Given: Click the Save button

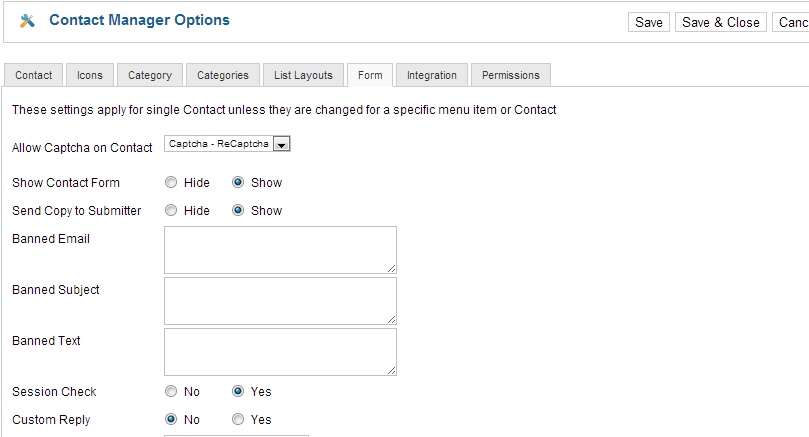Looking at the screenshot, I should tap(649, 22).
